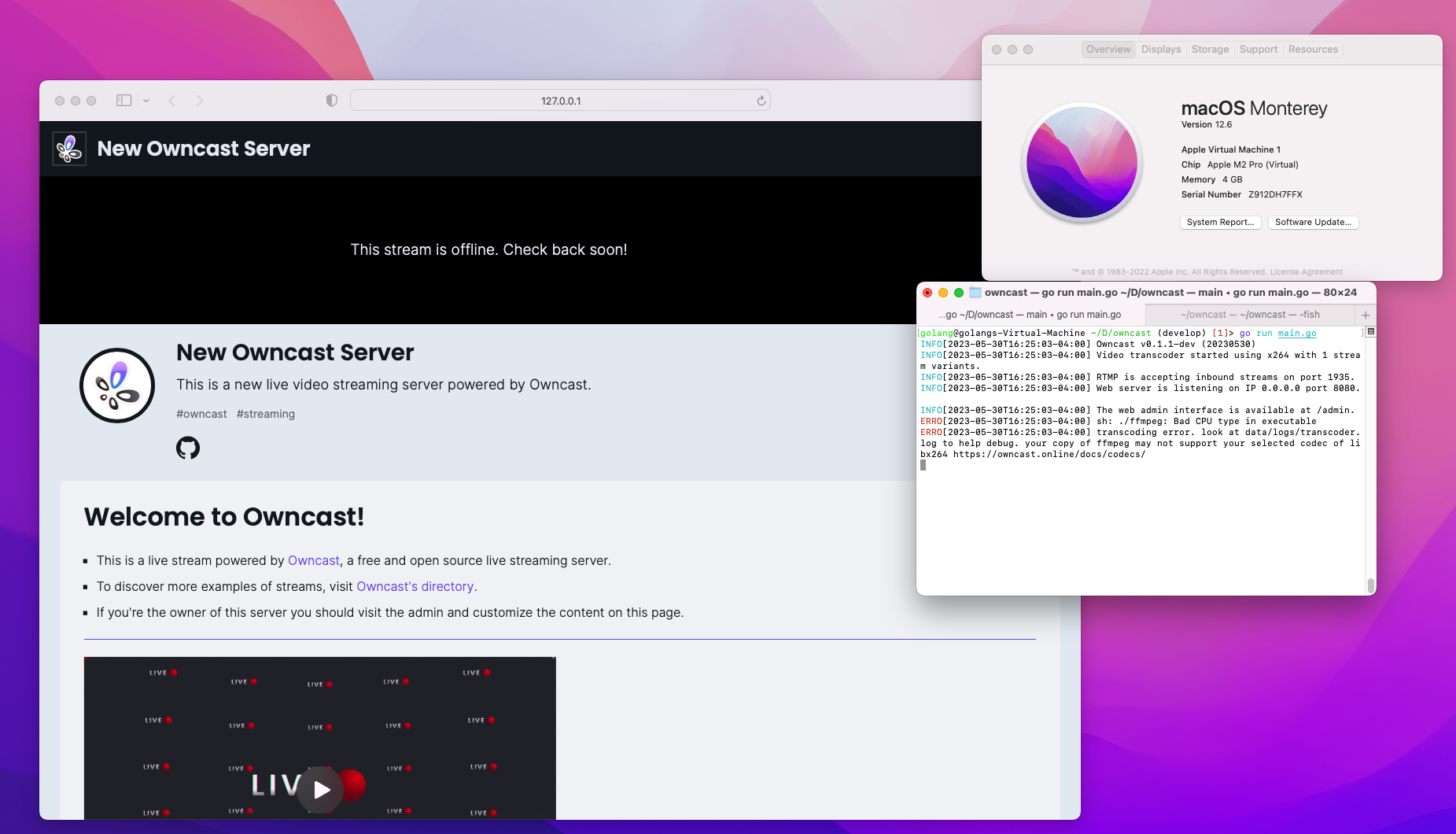
Task: Click the folder proxy icon in Terminal's title bar
Action: 975,292
